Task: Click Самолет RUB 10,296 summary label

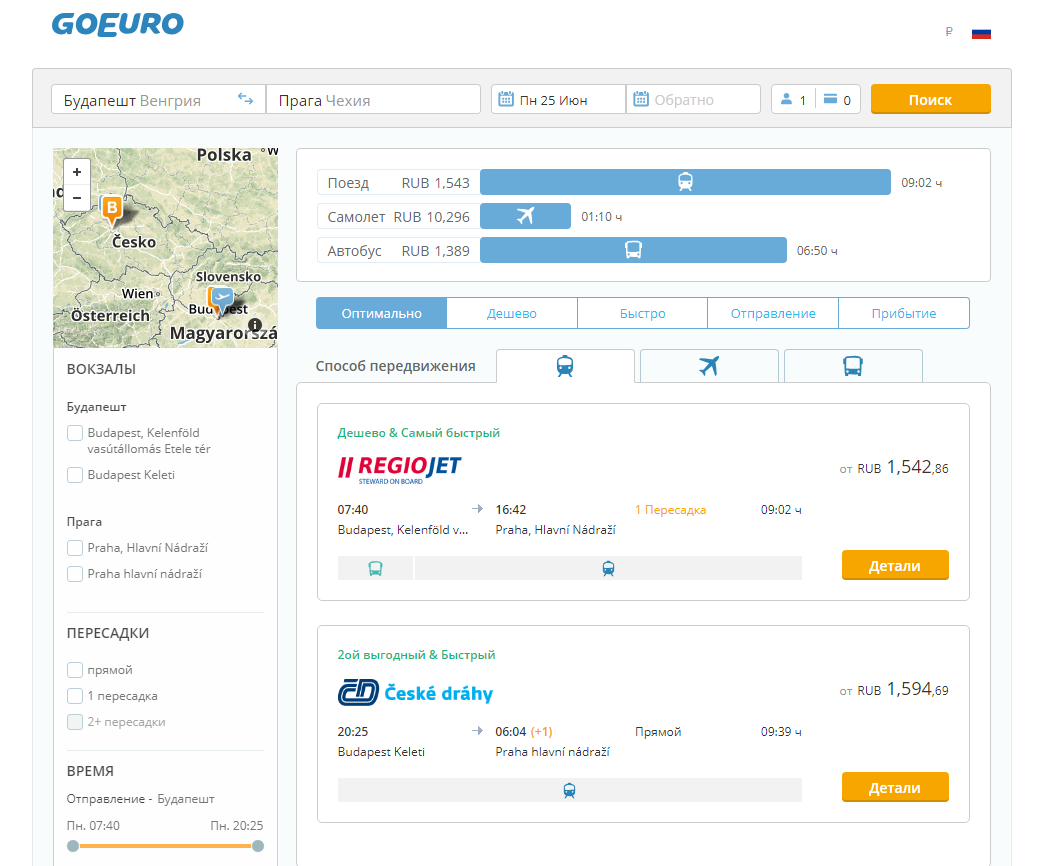Action: tap(398, 216)
